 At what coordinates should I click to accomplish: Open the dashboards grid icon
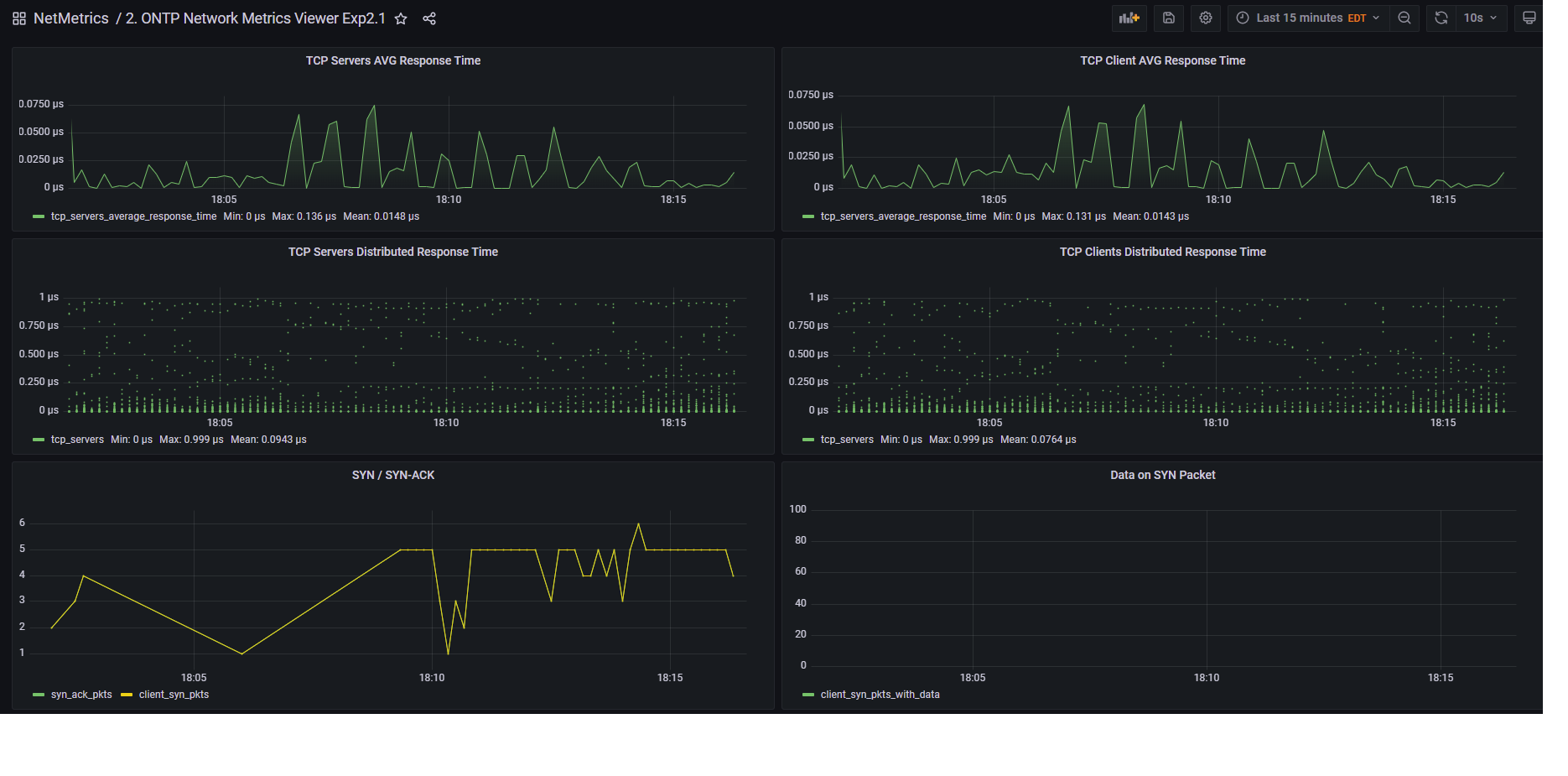[x=19, y=18]
